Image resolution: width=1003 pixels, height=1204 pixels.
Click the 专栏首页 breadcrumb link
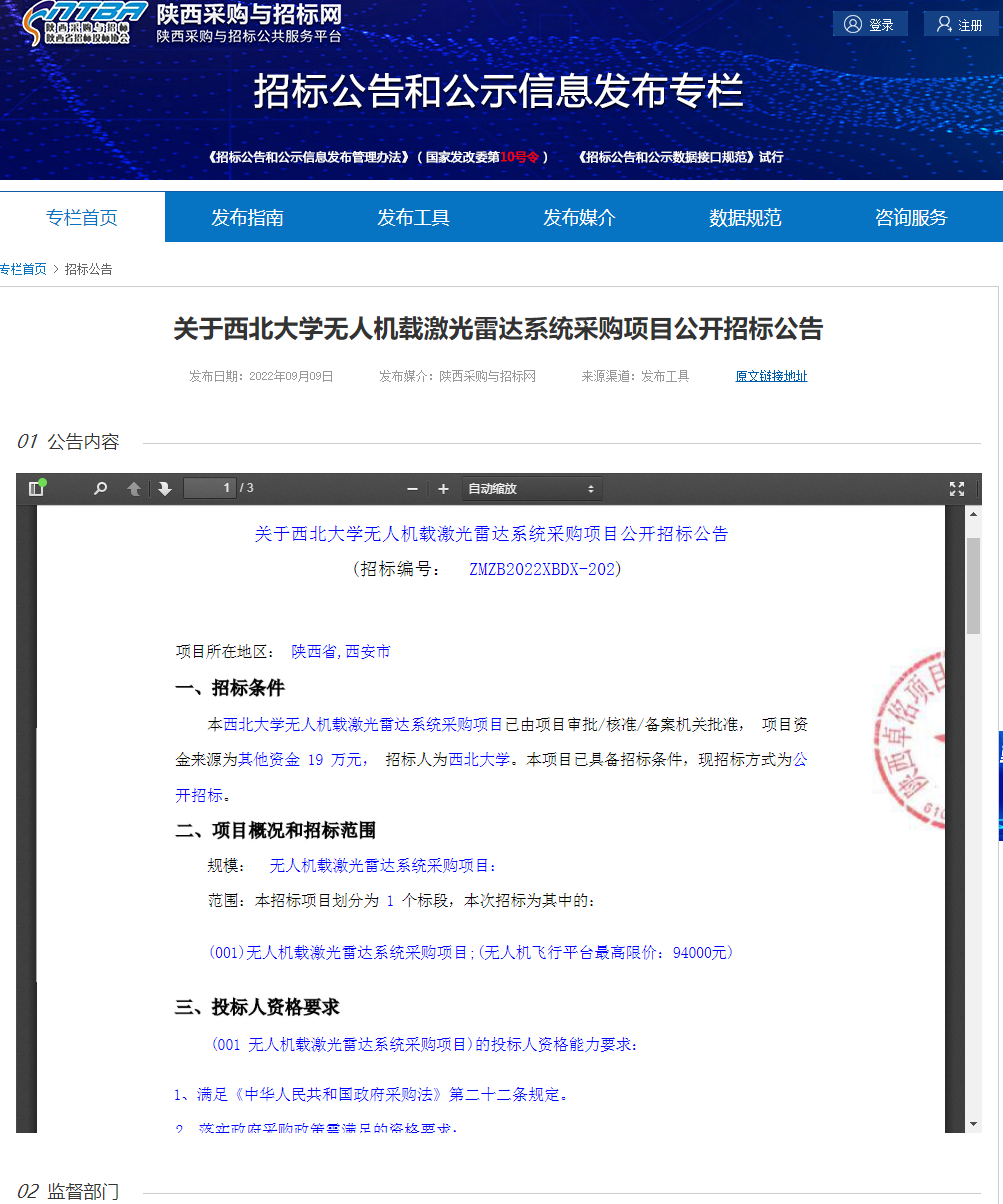pos(23,269)
